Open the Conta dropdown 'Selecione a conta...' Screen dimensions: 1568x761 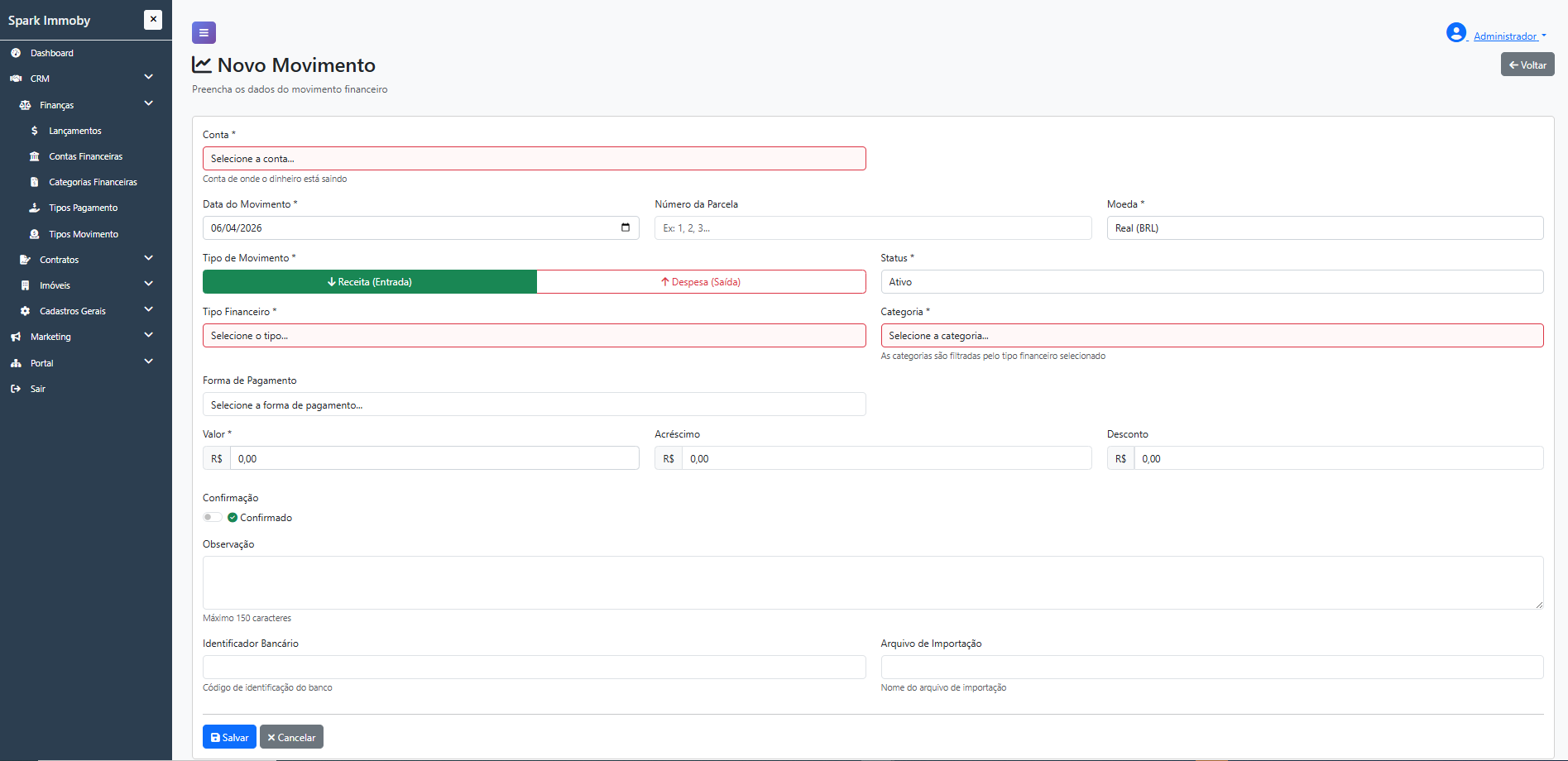(x=535, y=159)
